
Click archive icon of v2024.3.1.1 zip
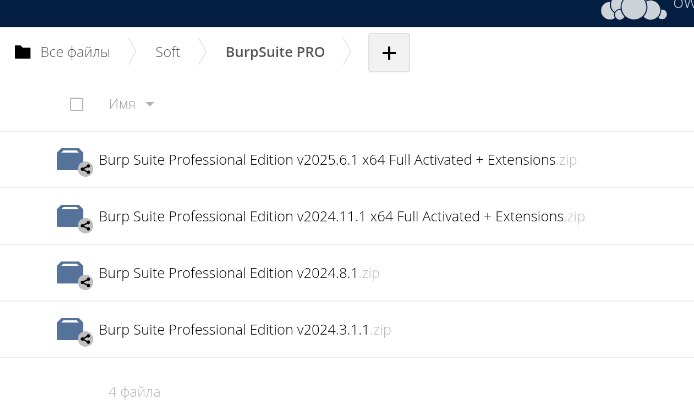pyautogui.click(x=70, y=329)
